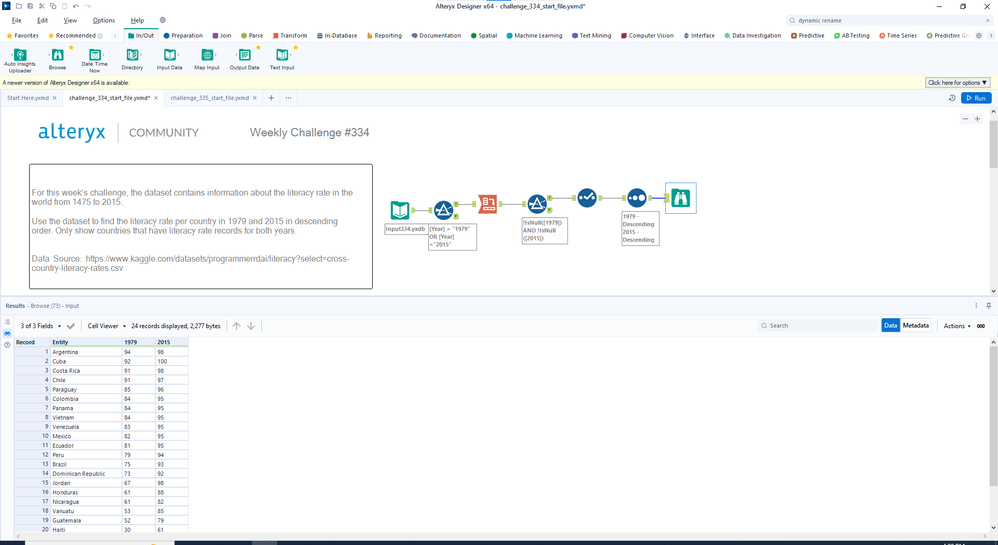998x545 pixels.
Task: Click the pin icon on Results panel
Action: pos(988,306)
